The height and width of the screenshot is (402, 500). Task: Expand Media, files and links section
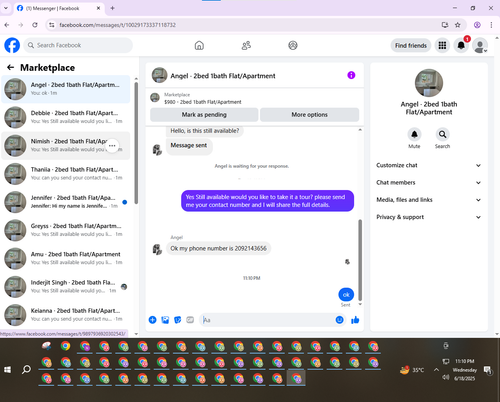[429, 200]
